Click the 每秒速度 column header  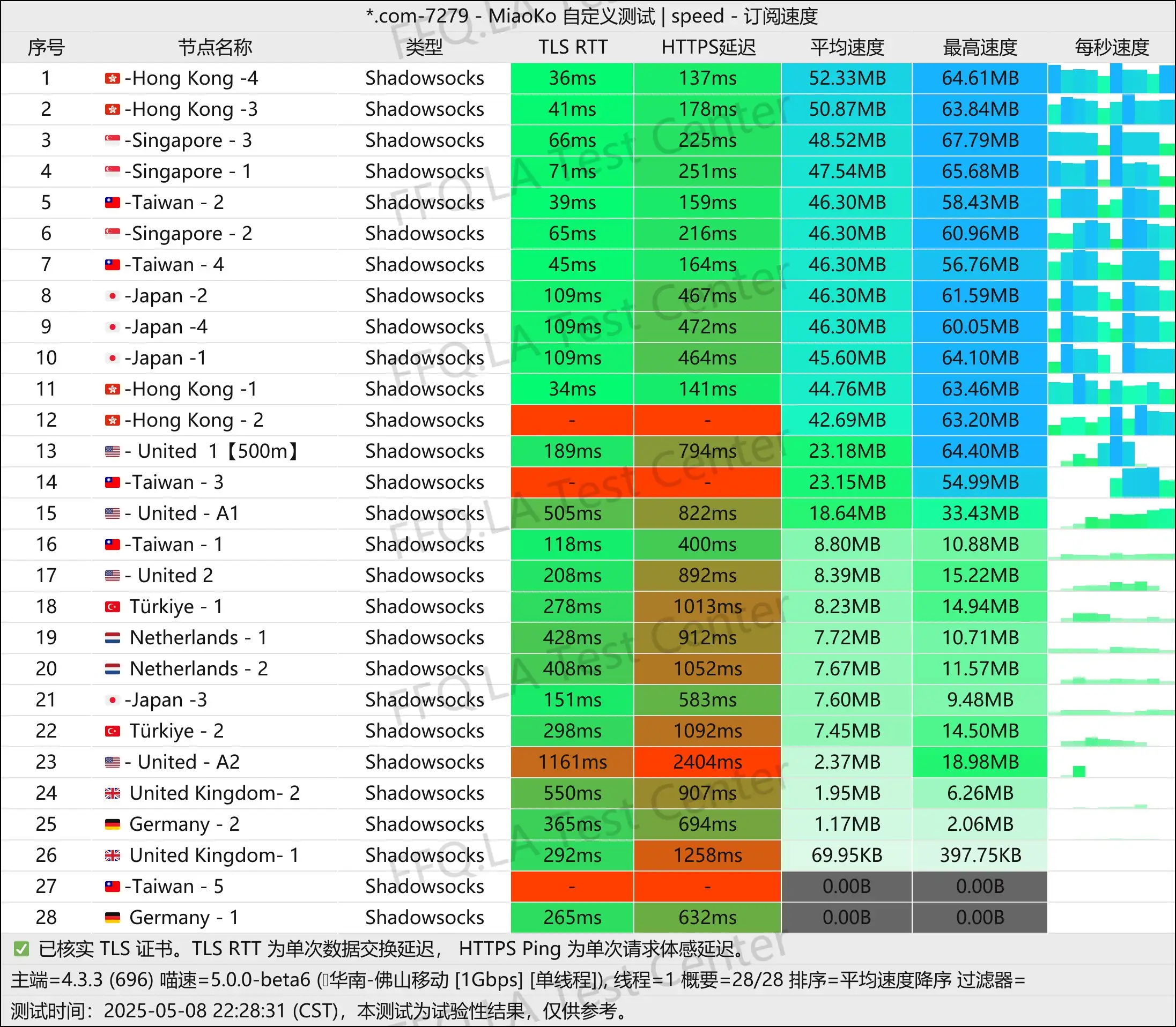point(1112,47)
